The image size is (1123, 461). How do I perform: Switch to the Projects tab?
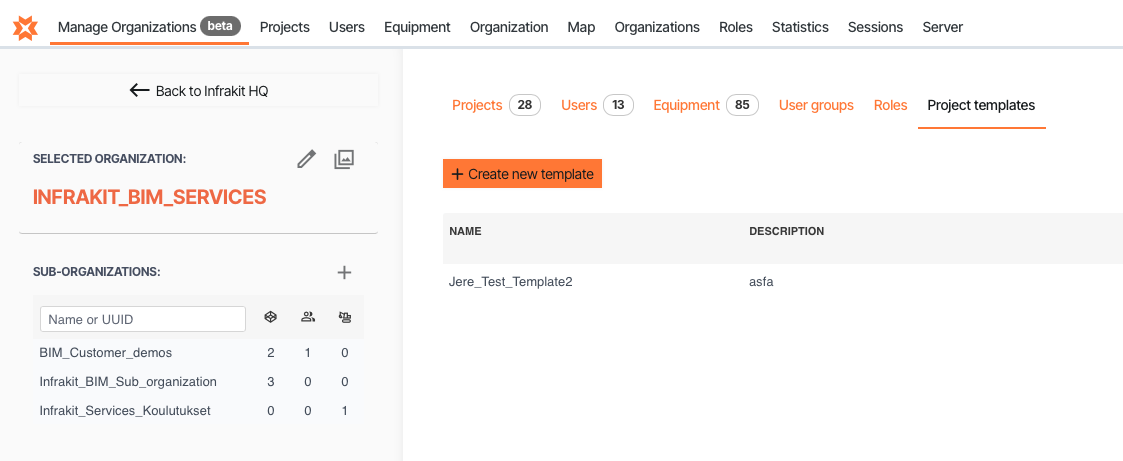(x=477, y=105)
